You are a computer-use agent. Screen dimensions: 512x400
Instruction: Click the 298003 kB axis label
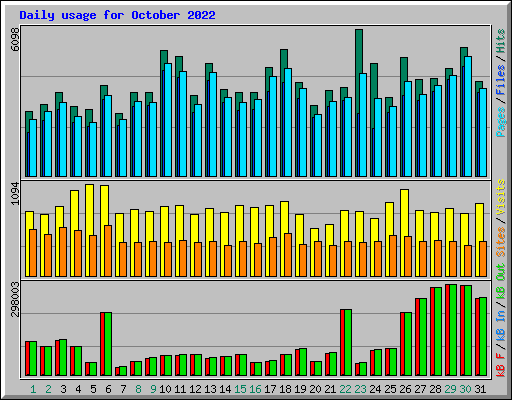[15, 300]
